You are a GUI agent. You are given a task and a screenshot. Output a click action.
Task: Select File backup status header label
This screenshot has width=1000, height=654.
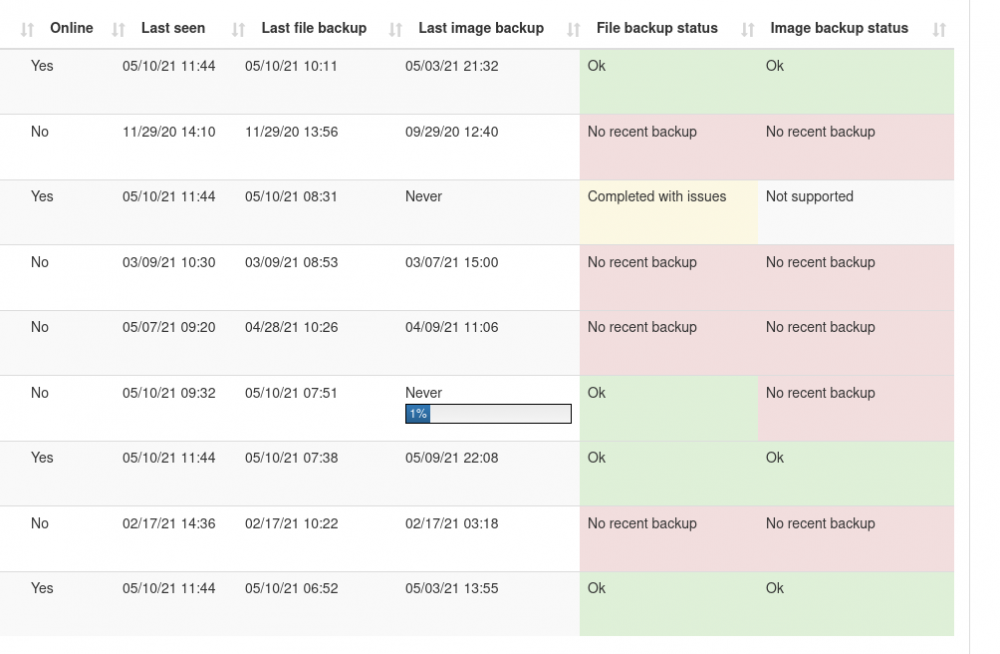(657, 28)
